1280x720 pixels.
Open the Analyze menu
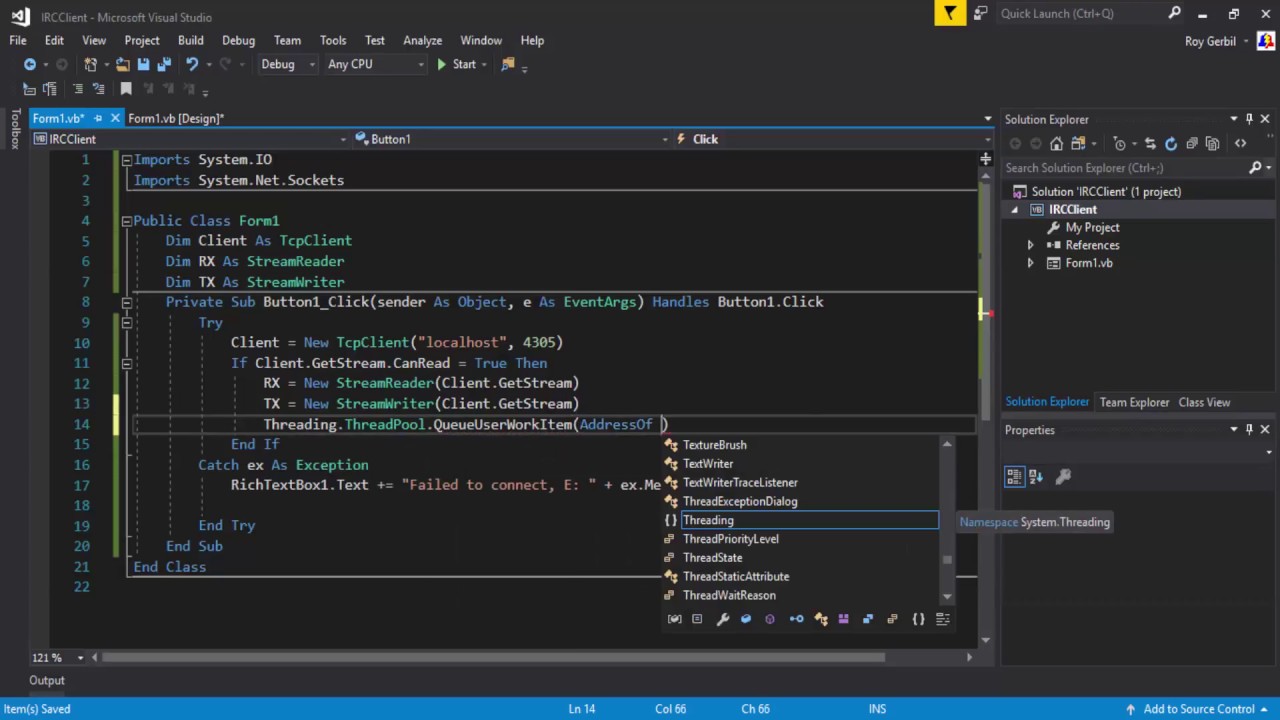[422, 40]
